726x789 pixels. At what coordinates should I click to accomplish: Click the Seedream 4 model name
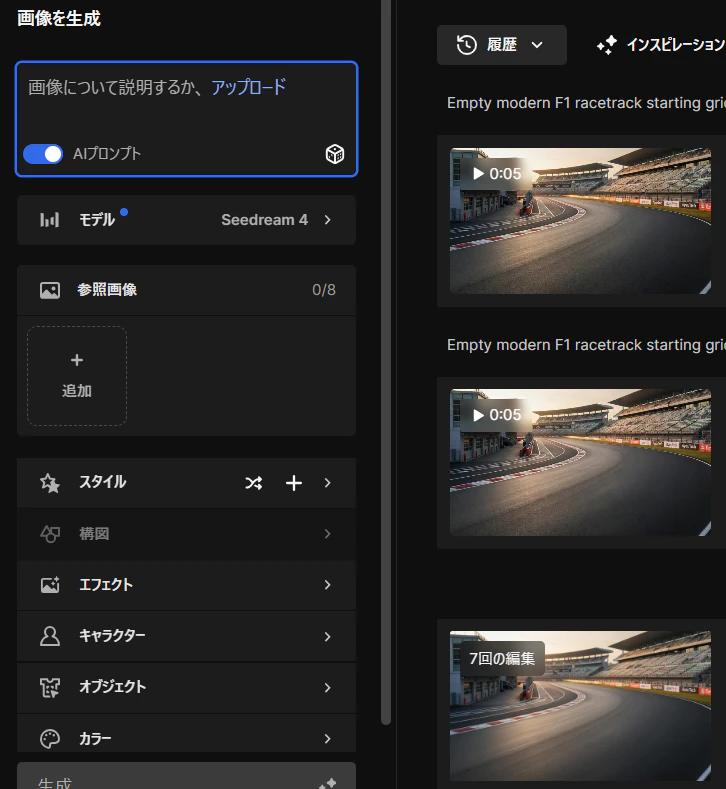coord(265,220)
